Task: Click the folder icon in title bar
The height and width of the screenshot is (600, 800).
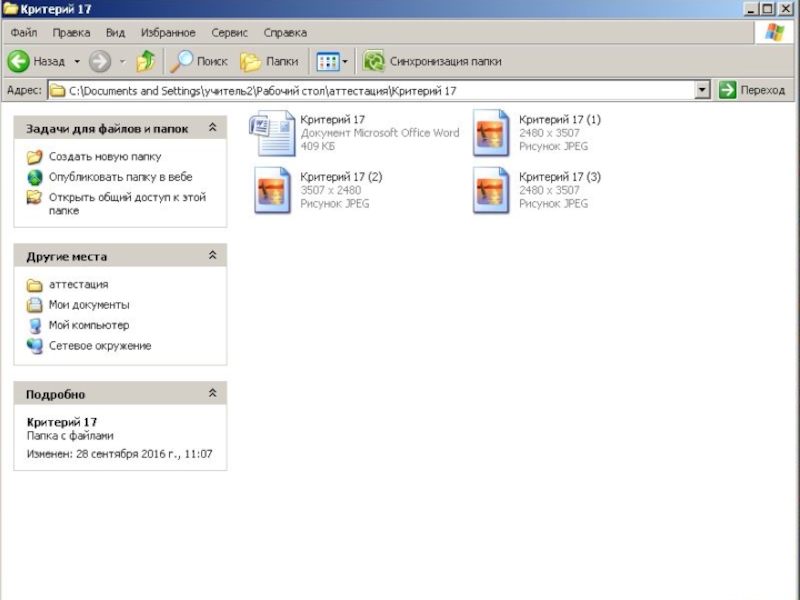Action: point(11,9)
